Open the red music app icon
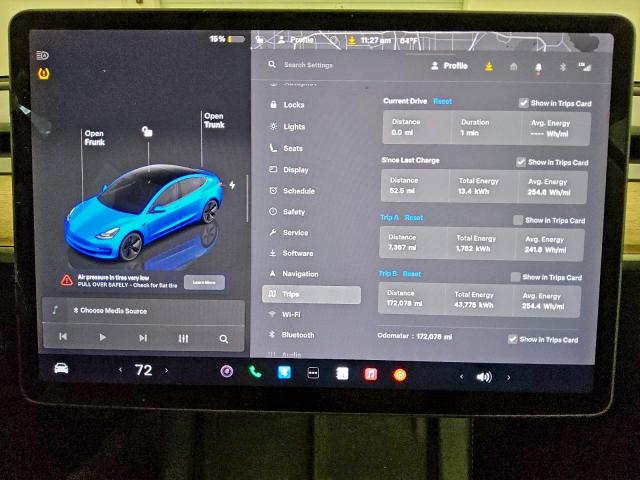Viewport: 640px width, 480px height. click(371, 374)
